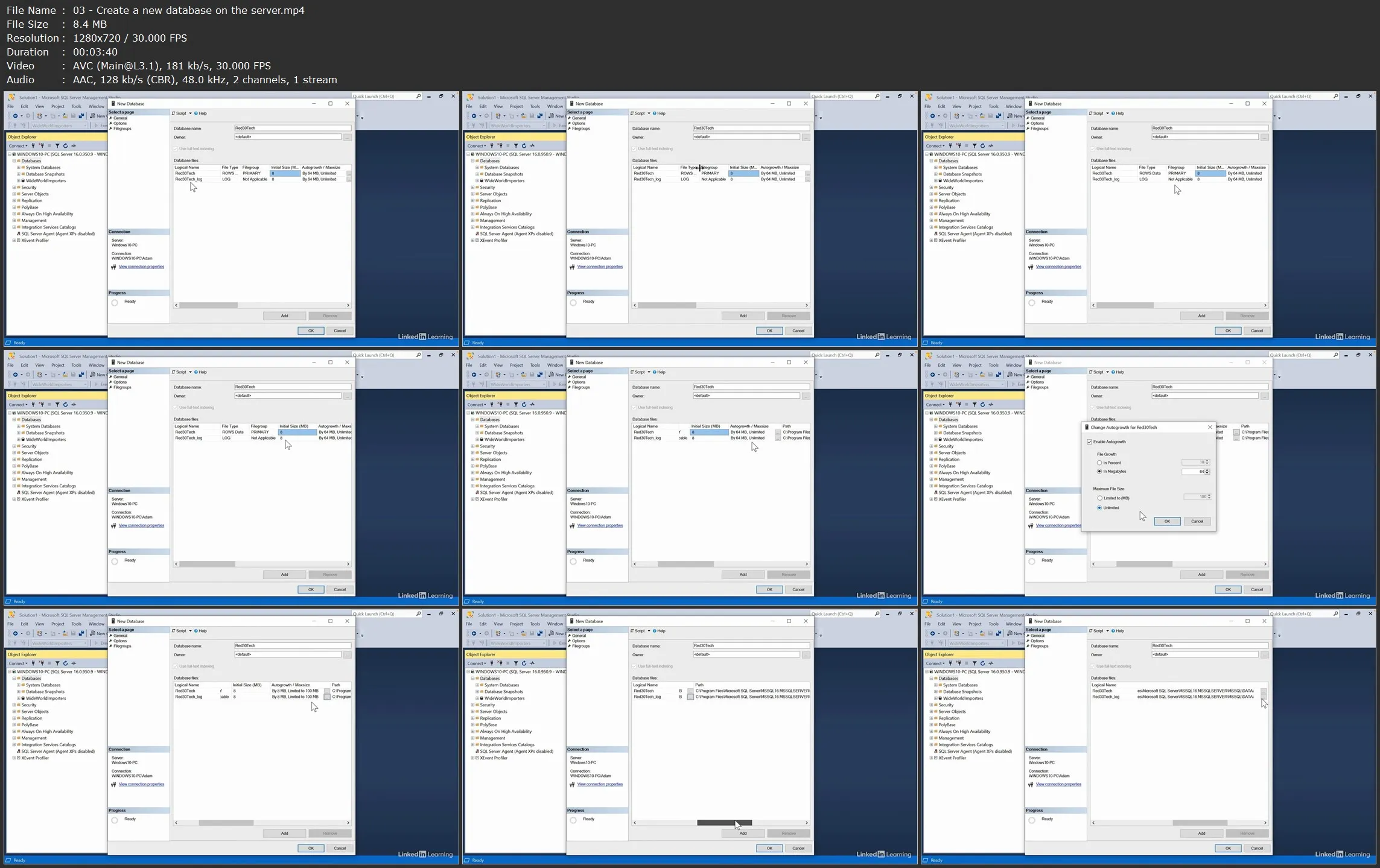The height and width of the screenshot is (868, 1380).
Task: Select the Unlimited radio button
Action: [1099, 508]
